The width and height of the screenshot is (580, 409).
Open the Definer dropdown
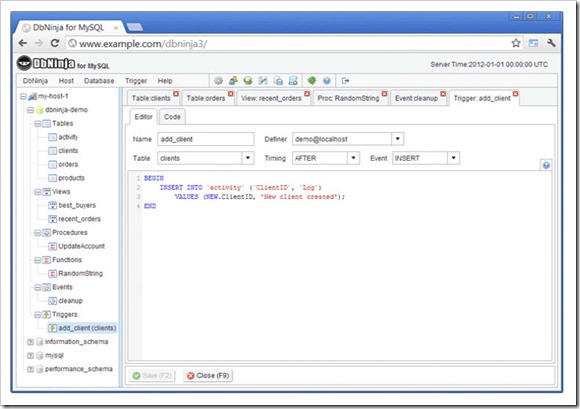398,139
